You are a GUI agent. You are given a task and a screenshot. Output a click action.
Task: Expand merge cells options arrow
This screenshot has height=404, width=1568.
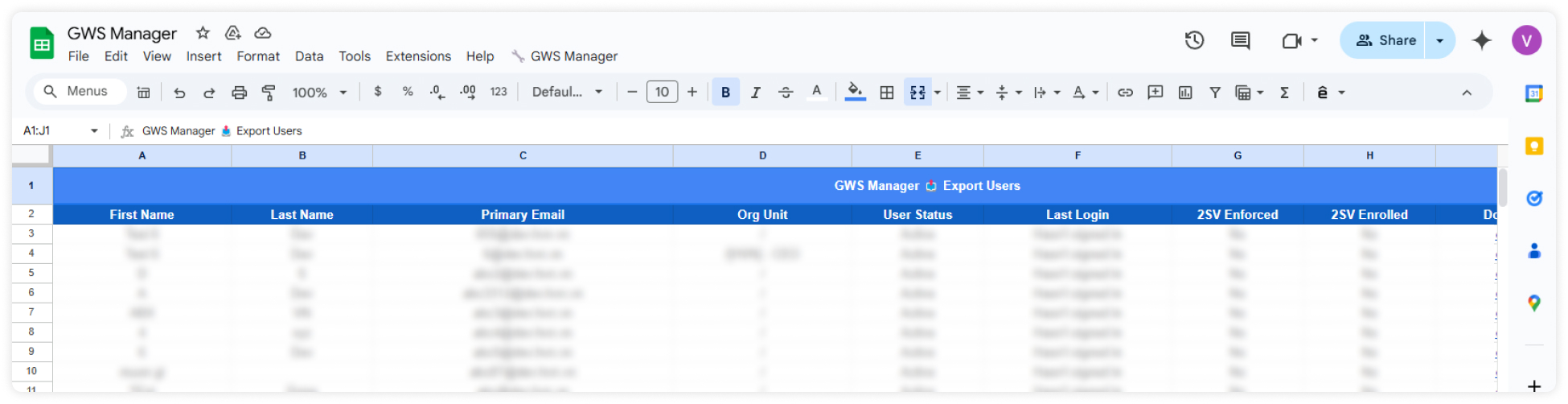point(938,93)
